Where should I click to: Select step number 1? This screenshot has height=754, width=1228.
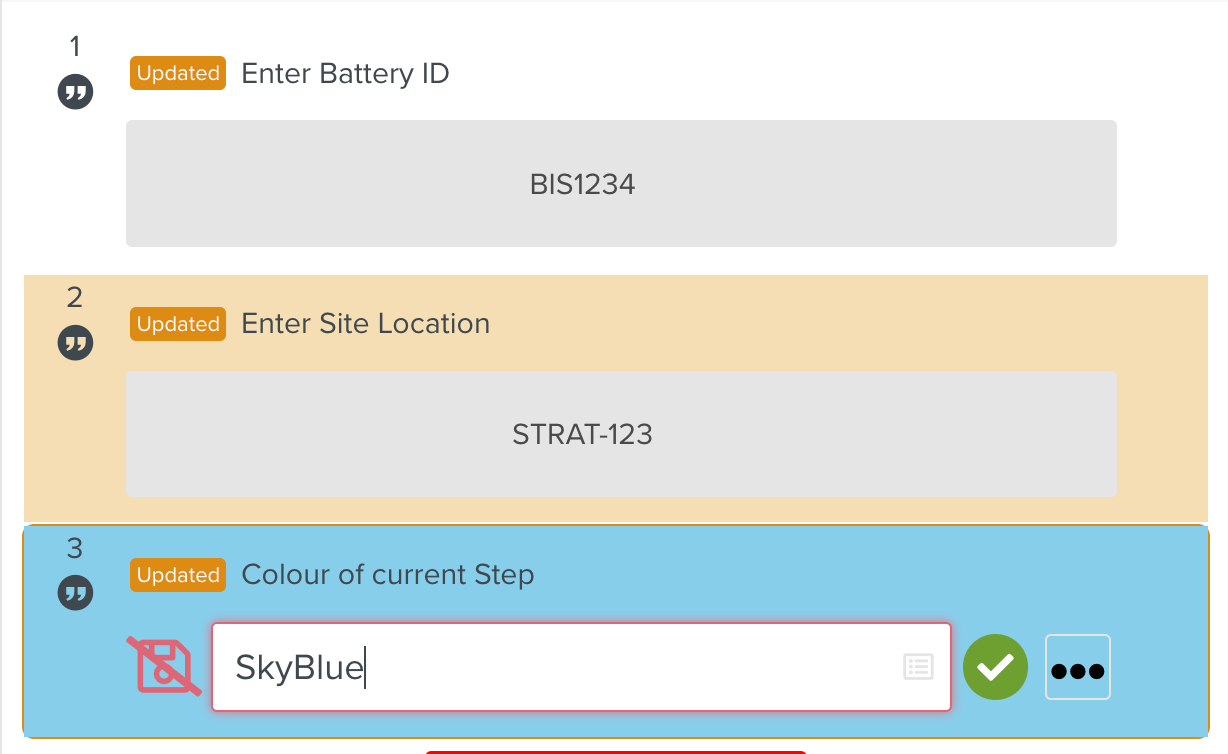[x=75, y=46]
